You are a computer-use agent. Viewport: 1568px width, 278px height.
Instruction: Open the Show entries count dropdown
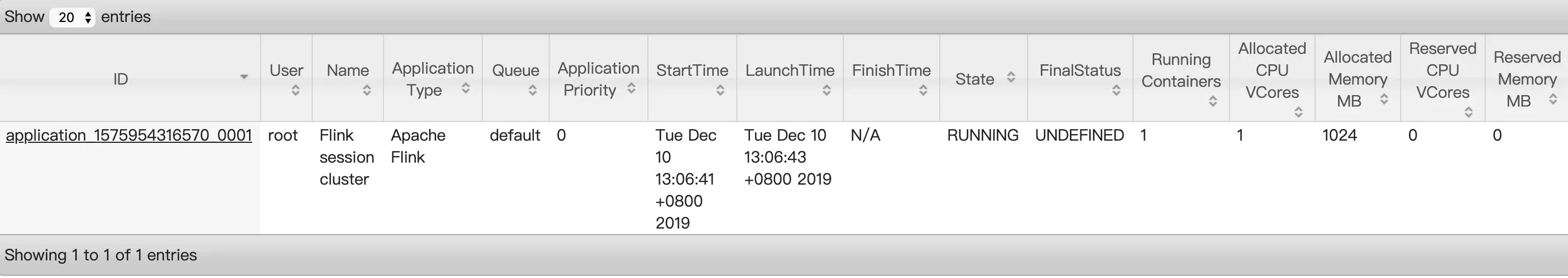(72, 17)
